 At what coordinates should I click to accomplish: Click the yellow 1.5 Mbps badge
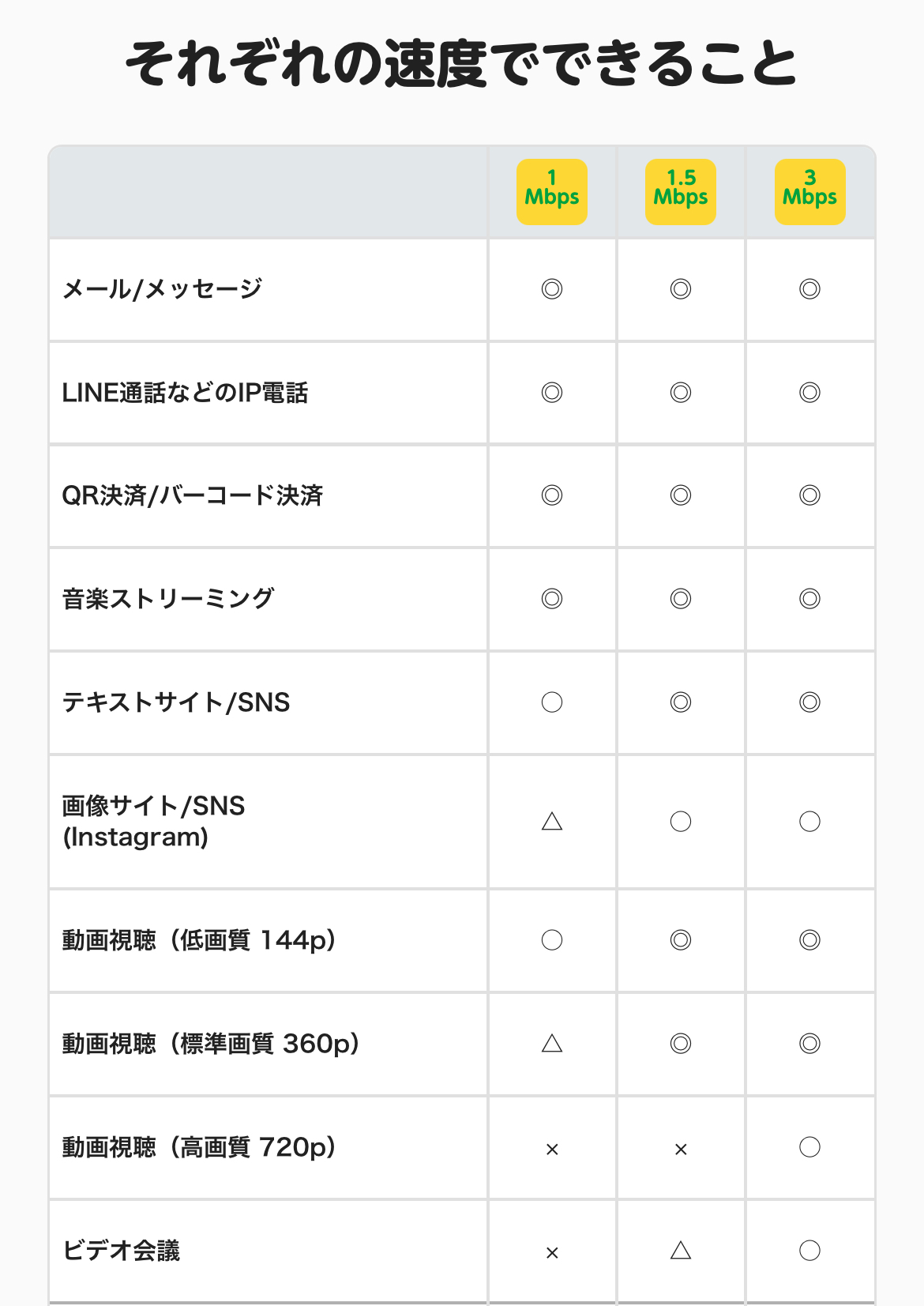click(x=681, y=192)
